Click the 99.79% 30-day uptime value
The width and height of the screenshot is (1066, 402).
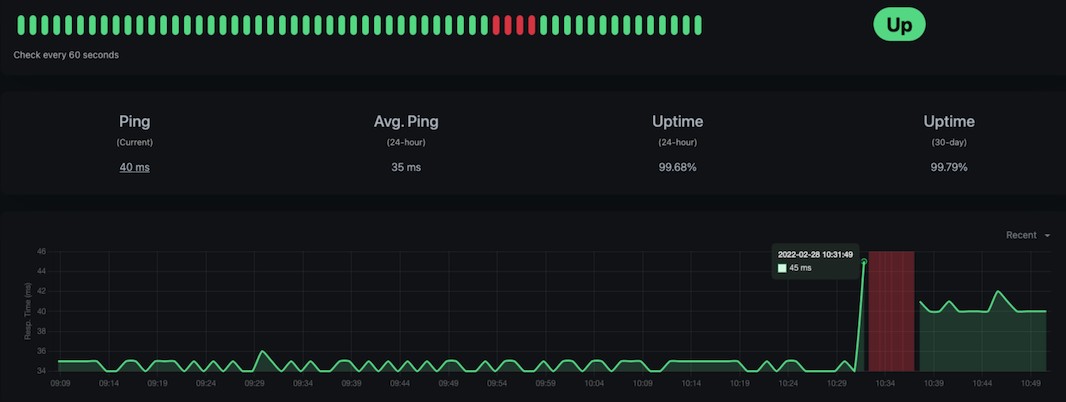pyautogui.click(x=948, y=167)
